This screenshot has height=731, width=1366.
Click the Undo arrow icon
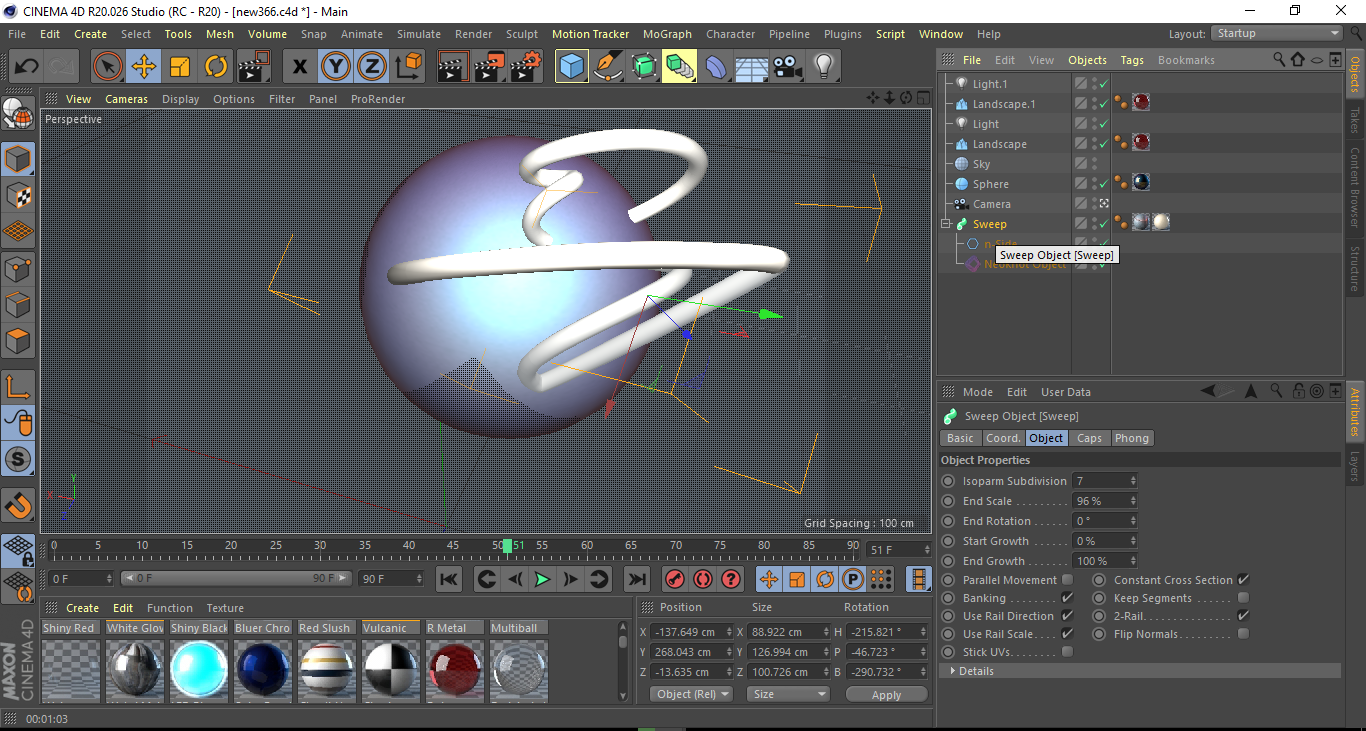tap(27, 67)
